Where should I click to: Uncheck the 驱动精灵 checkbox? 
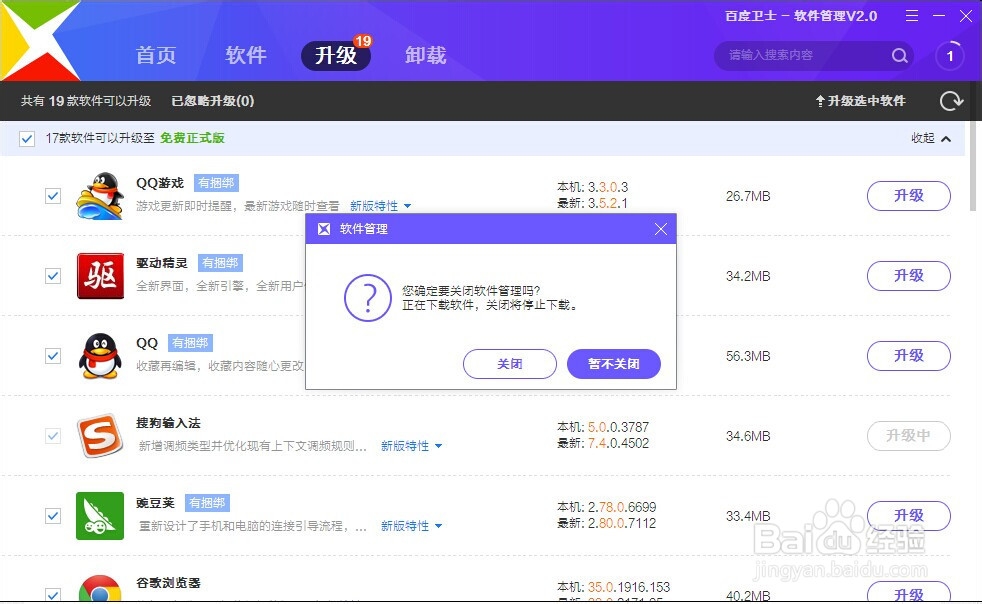click(53, 276)
